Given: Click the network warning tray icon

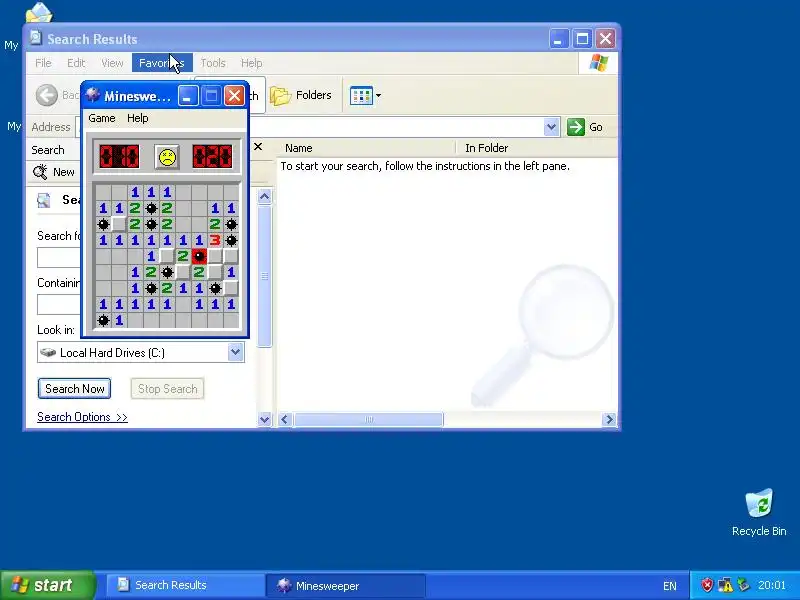Looking at the screenshot, I should click(725, 585).
